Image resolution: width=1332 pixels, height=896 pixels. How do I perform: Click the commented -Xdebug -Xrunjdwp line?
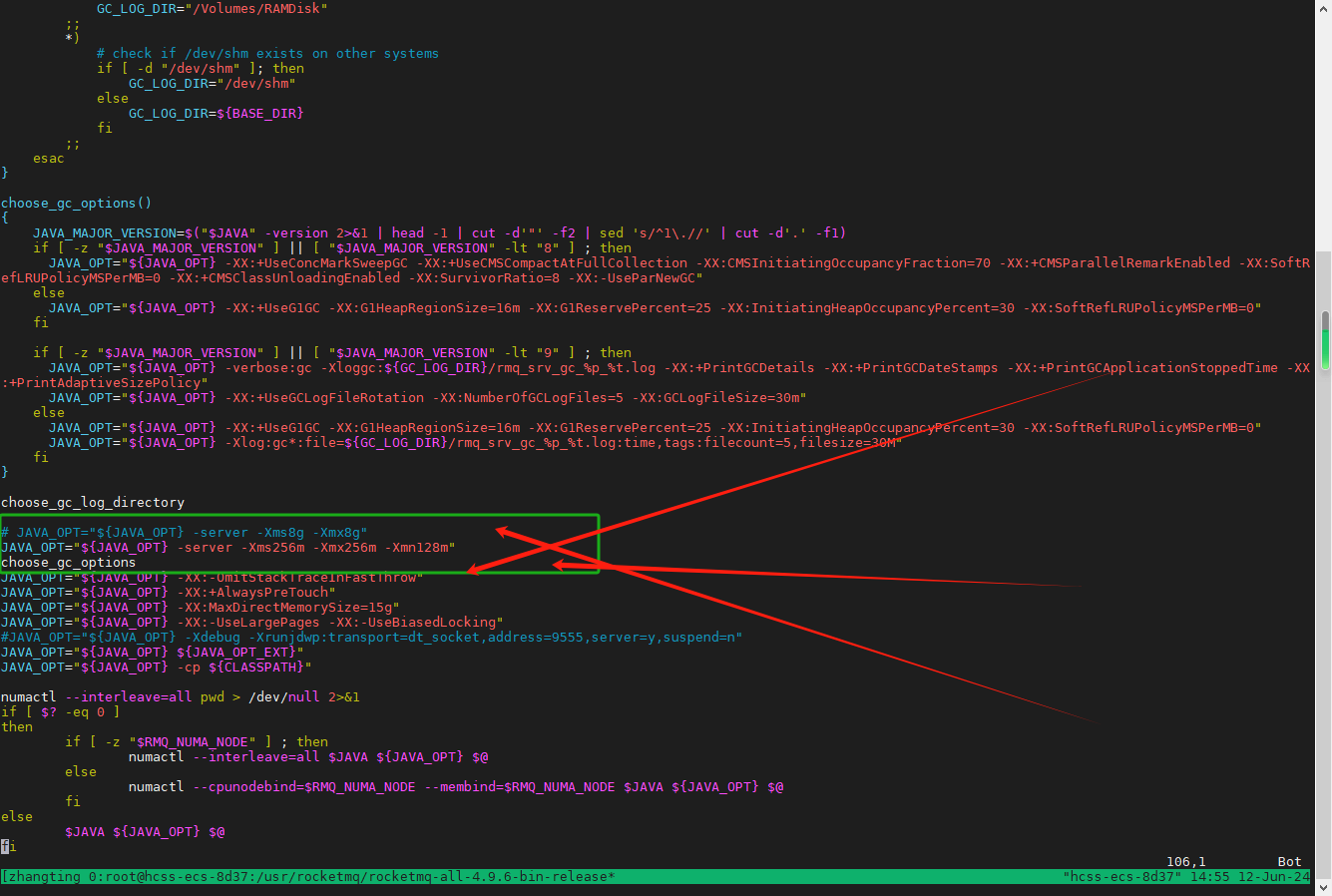coord(371,637)
